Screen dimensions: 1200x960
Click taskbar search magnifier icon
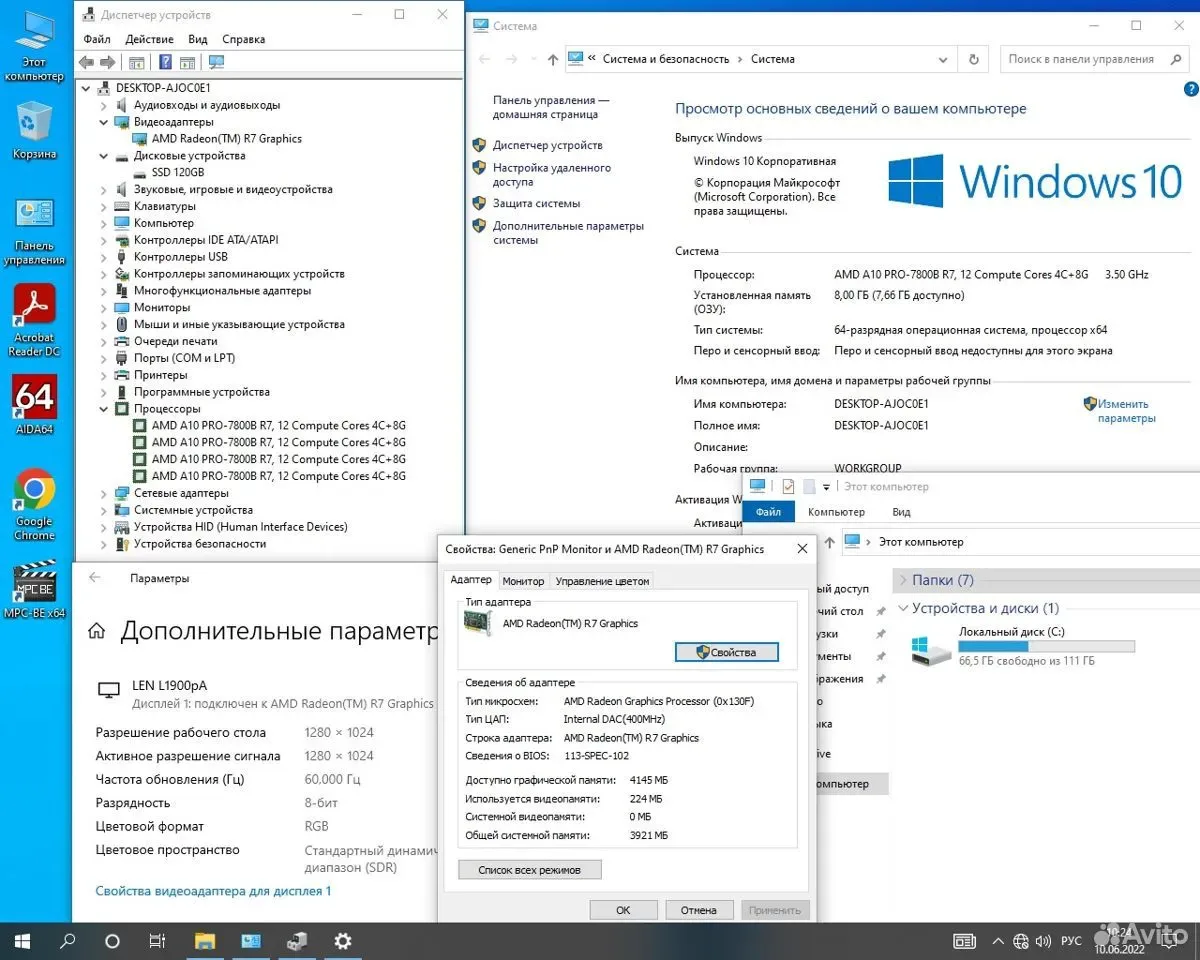68,941
